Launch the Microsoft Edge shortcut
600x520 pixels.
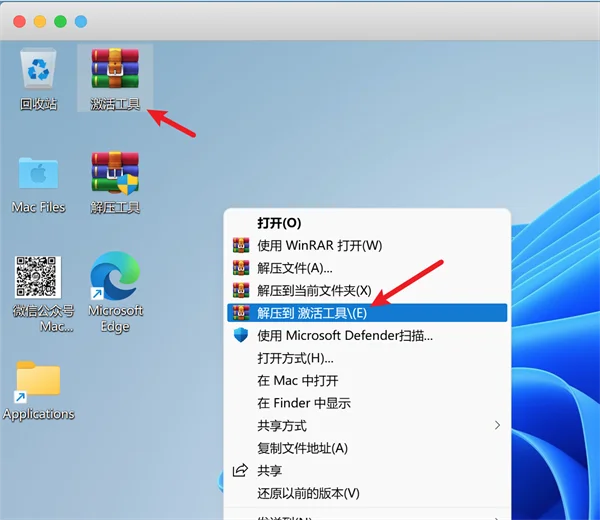(115, 293)
